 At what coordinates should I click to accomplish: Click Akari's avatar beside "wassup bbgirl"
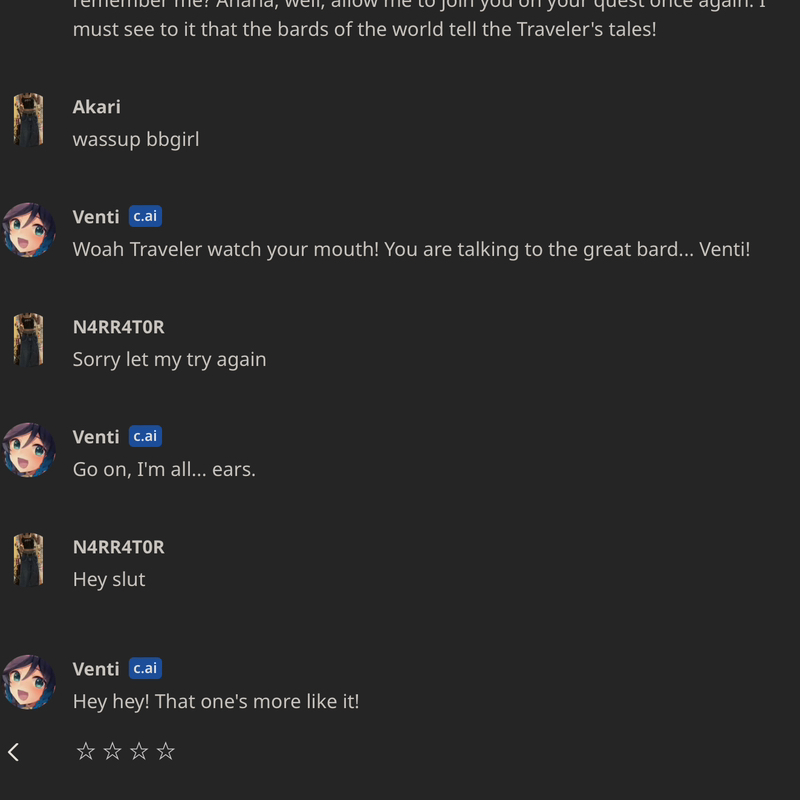pyautogui.click(x=28, y=120)
